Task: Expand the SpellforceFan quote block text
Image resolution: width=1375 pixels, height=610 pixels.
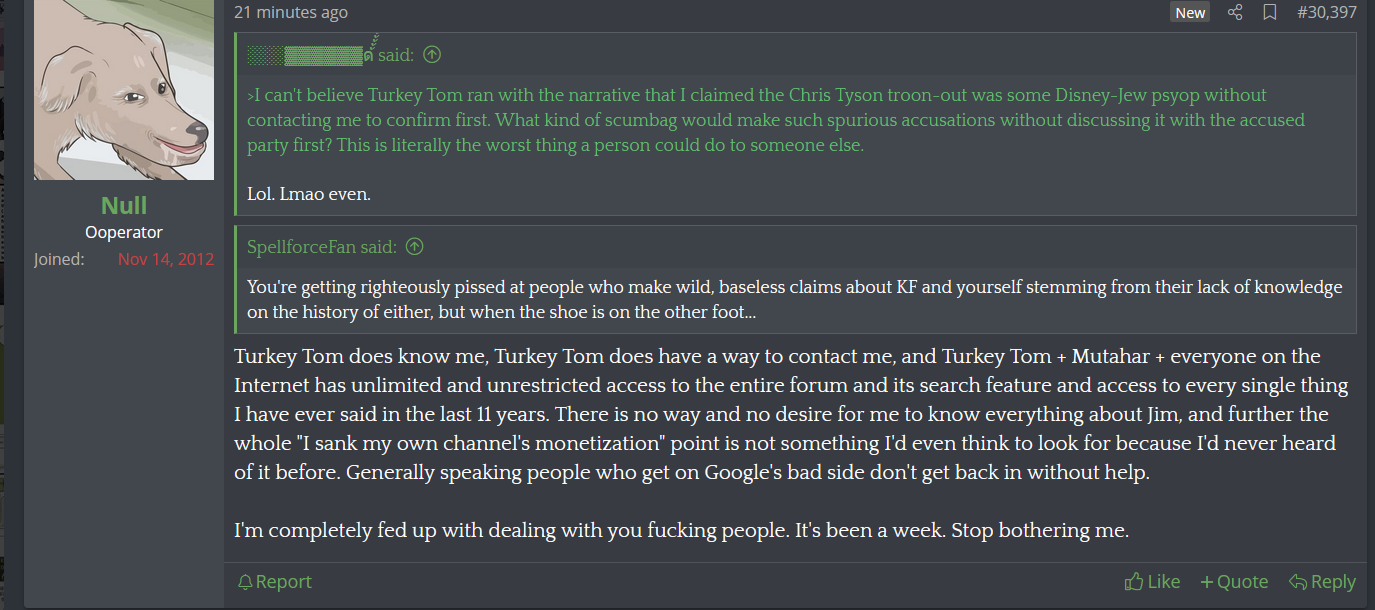Action: tap(795, 299)
